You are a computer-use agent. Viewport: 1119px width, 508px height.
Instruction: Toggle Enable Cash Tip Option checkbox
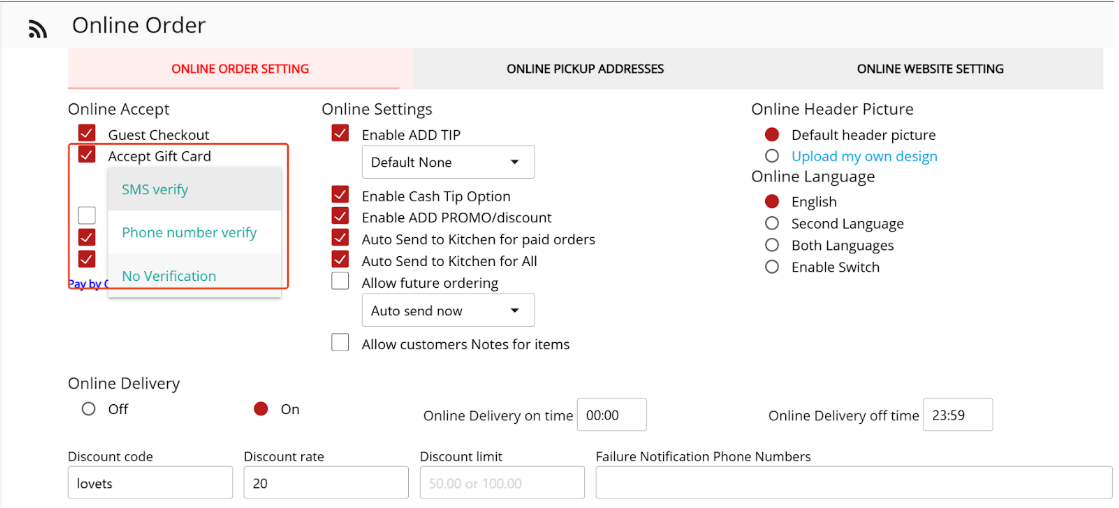[x=340, y=195]
